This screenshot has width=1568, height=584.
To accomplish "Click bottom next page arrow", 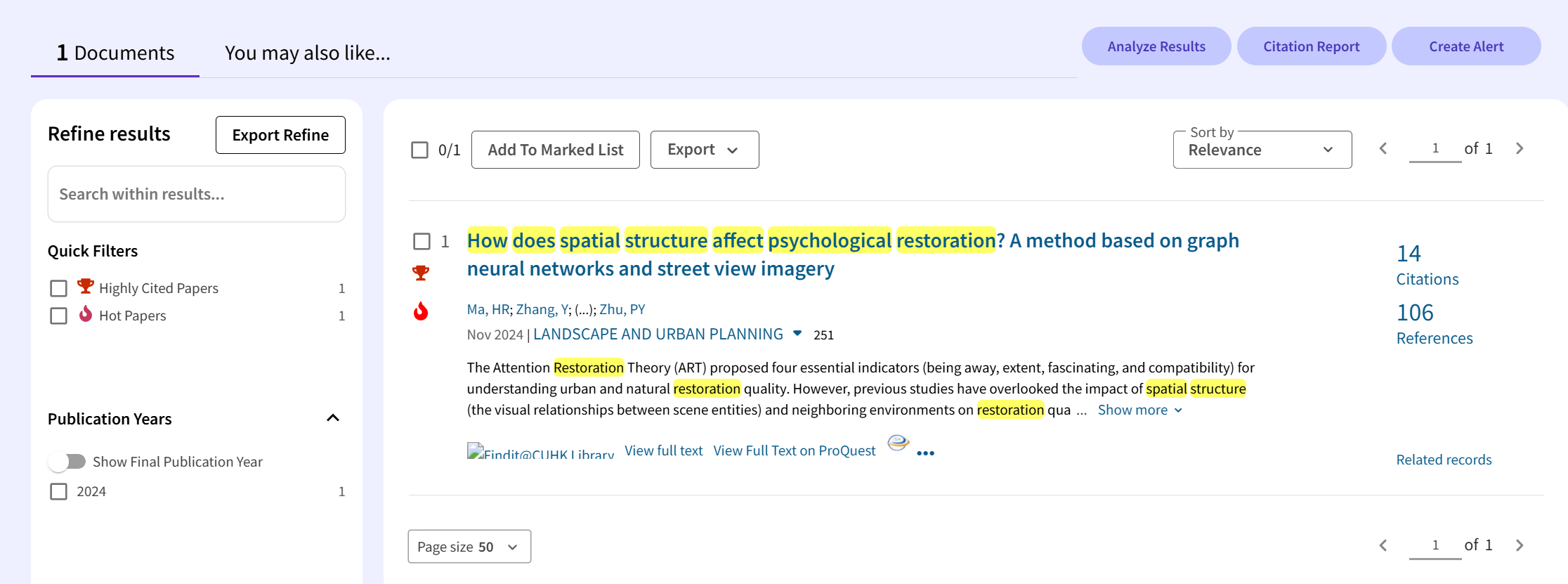I will (x=1520, y=545).
